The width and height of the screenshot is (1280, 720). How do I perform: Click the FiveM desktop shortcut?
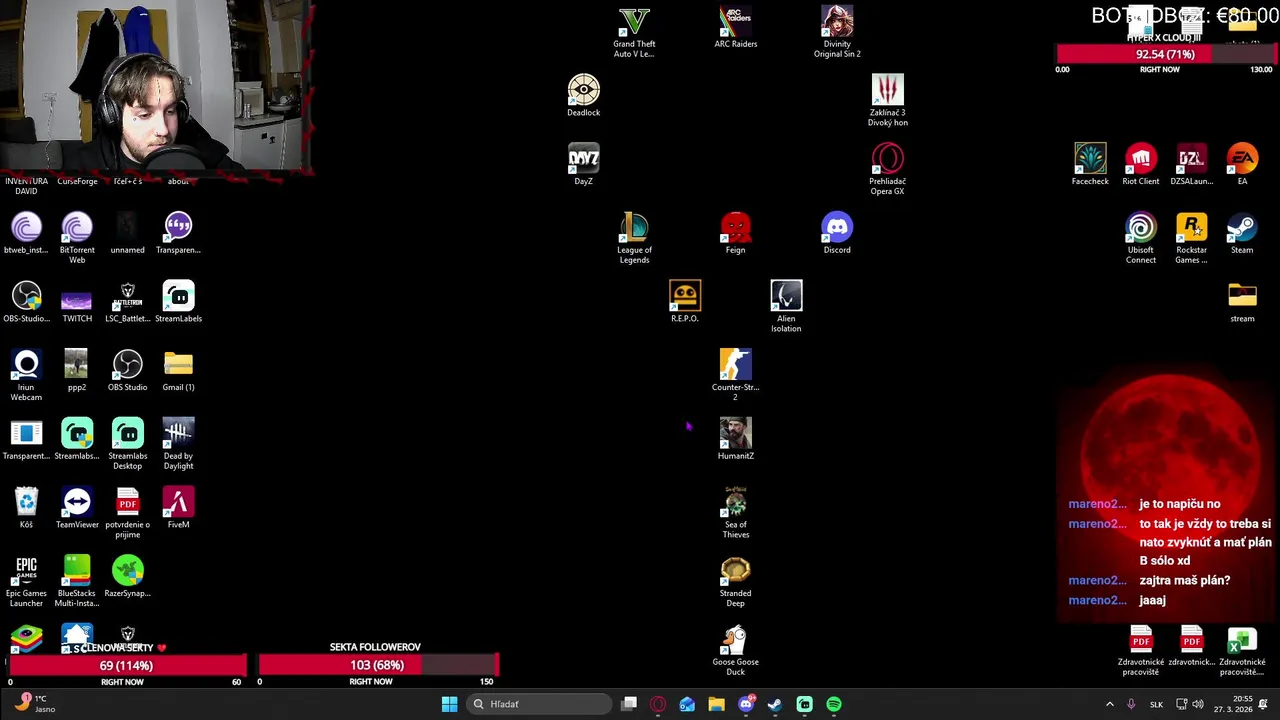tap(178, 509)
